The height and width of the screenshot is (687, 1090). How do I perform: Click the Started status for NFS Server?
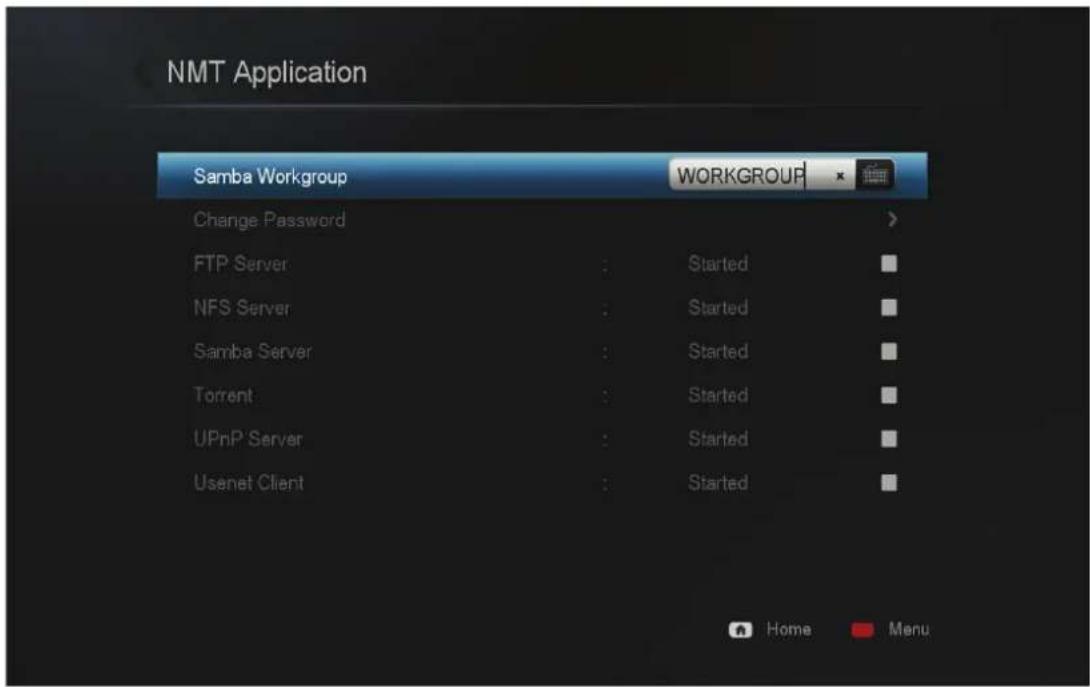(x=718, y=307)
